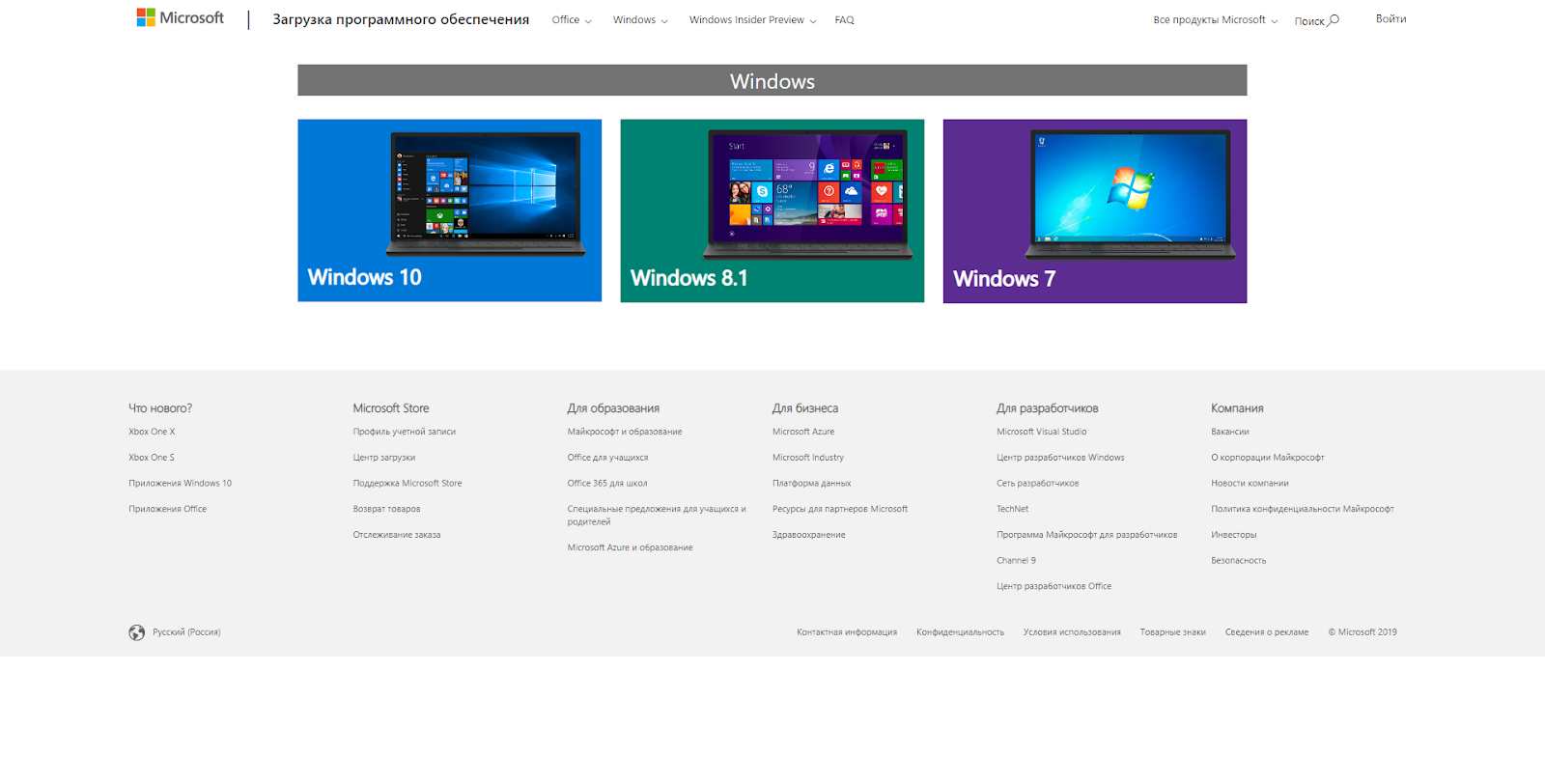Screen dimensions: 1545x784
Task: Open 'Отслеживание заказа' link
Action: (397, 535)
